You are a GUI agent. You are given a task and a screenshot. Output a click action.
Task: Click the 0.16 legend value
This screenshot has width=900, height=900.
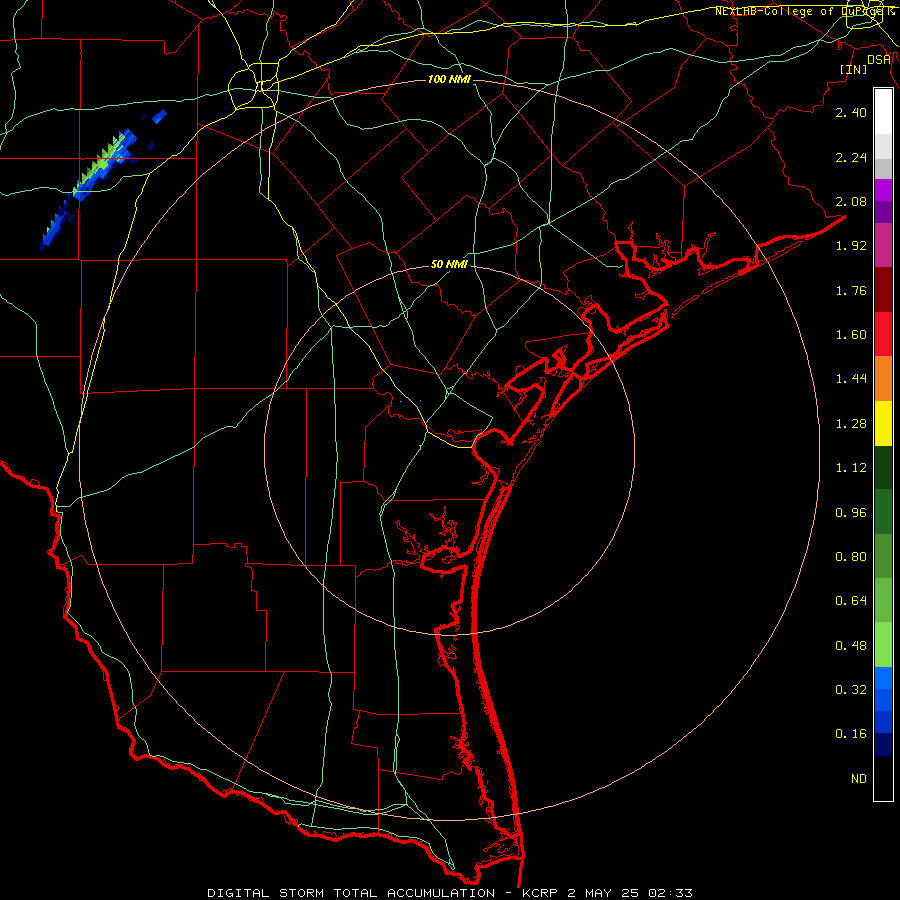(x=851, y=734)
